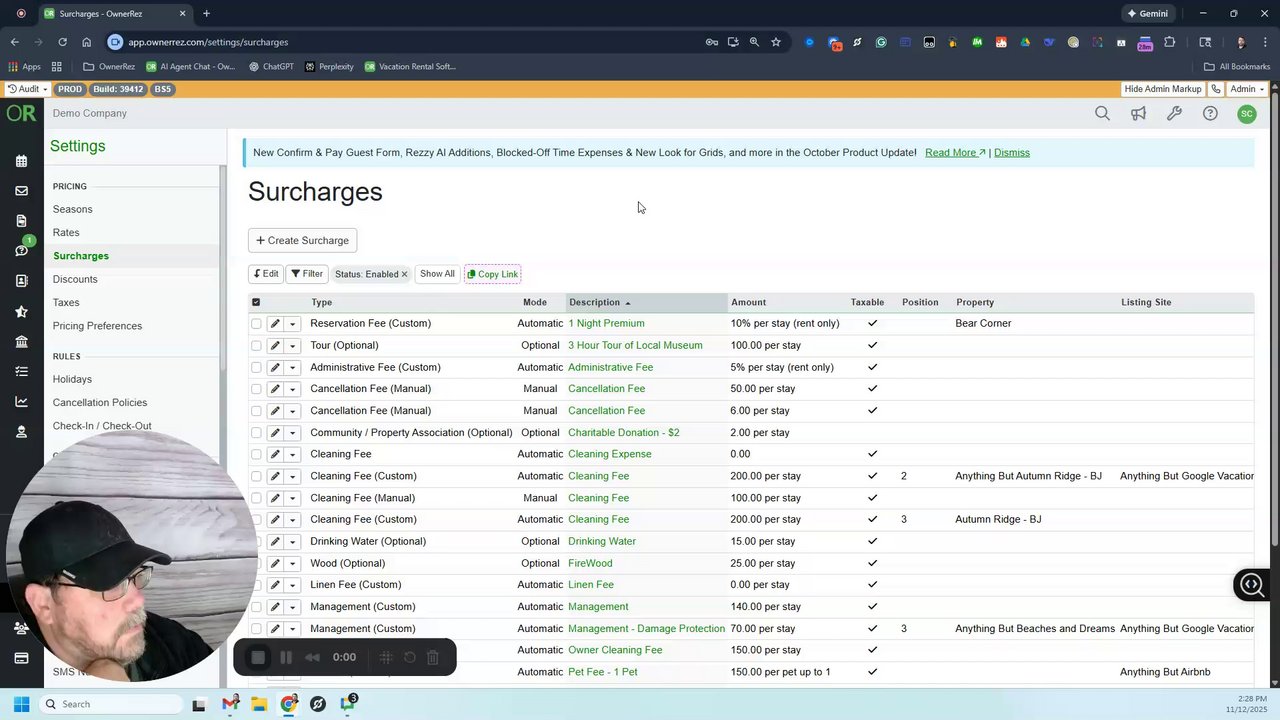Image resolution: width=1280 pixels, height=720 pixels.
Task: Expand row actions dropdown for Cleaning Expense row
Action: [x=293, y=455]
